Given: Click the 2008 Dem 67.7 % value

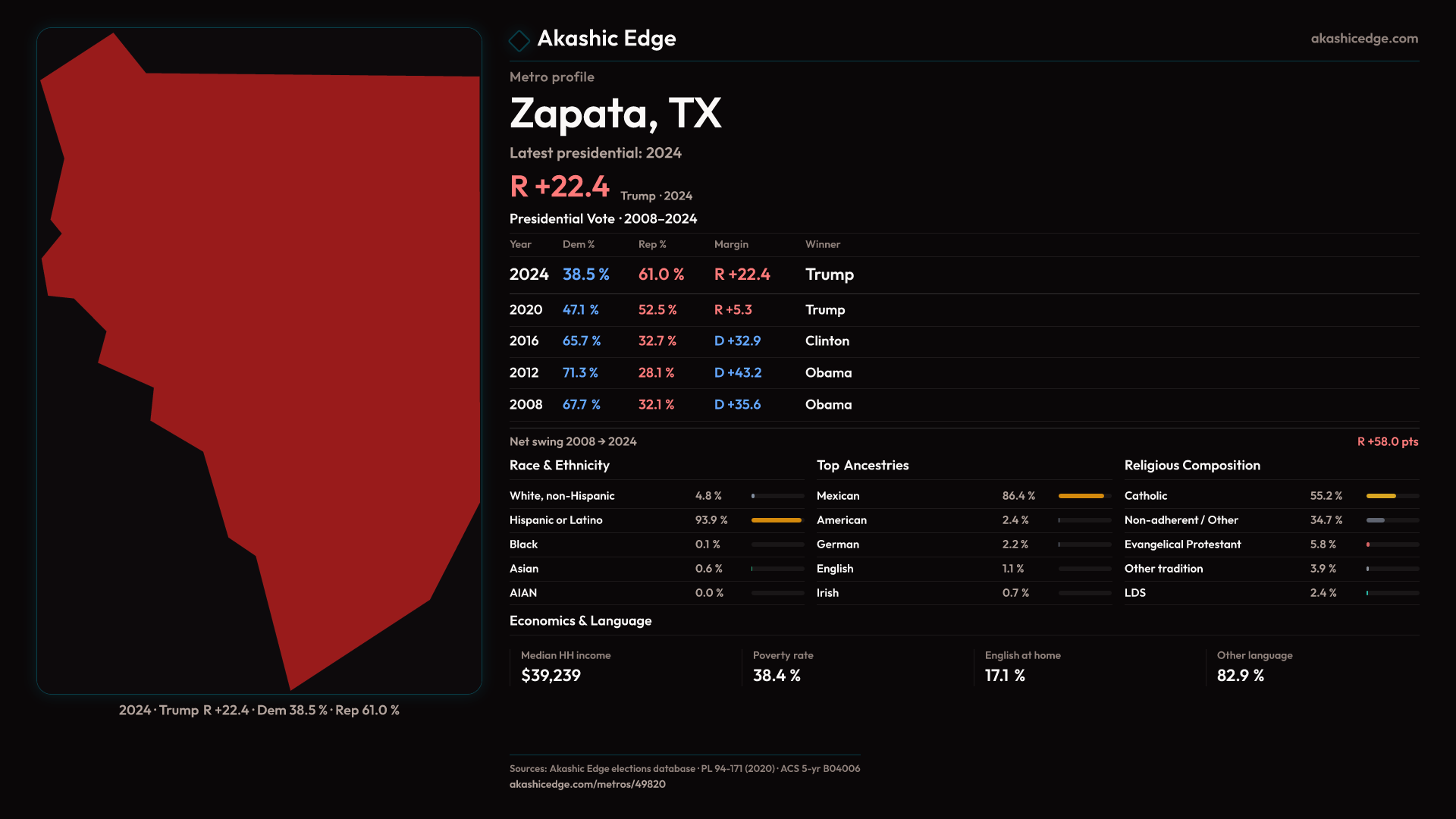Looking at the screenshot, I should pos(581,405).
